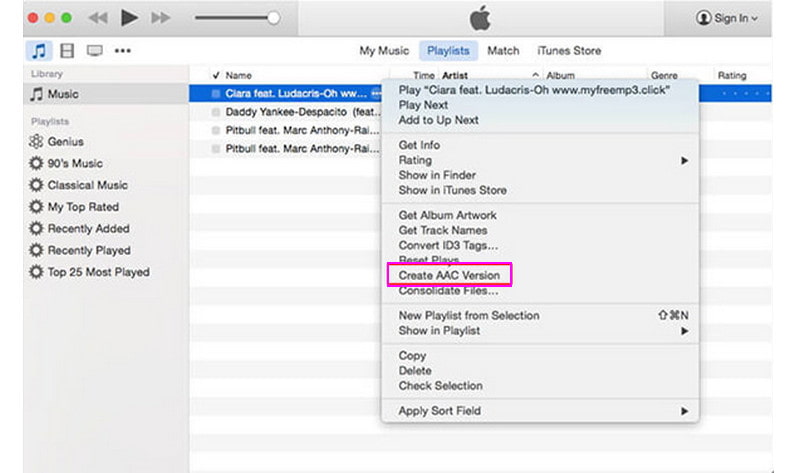
Task: Click the play button in the toolbar
Action: coord(129,18)
